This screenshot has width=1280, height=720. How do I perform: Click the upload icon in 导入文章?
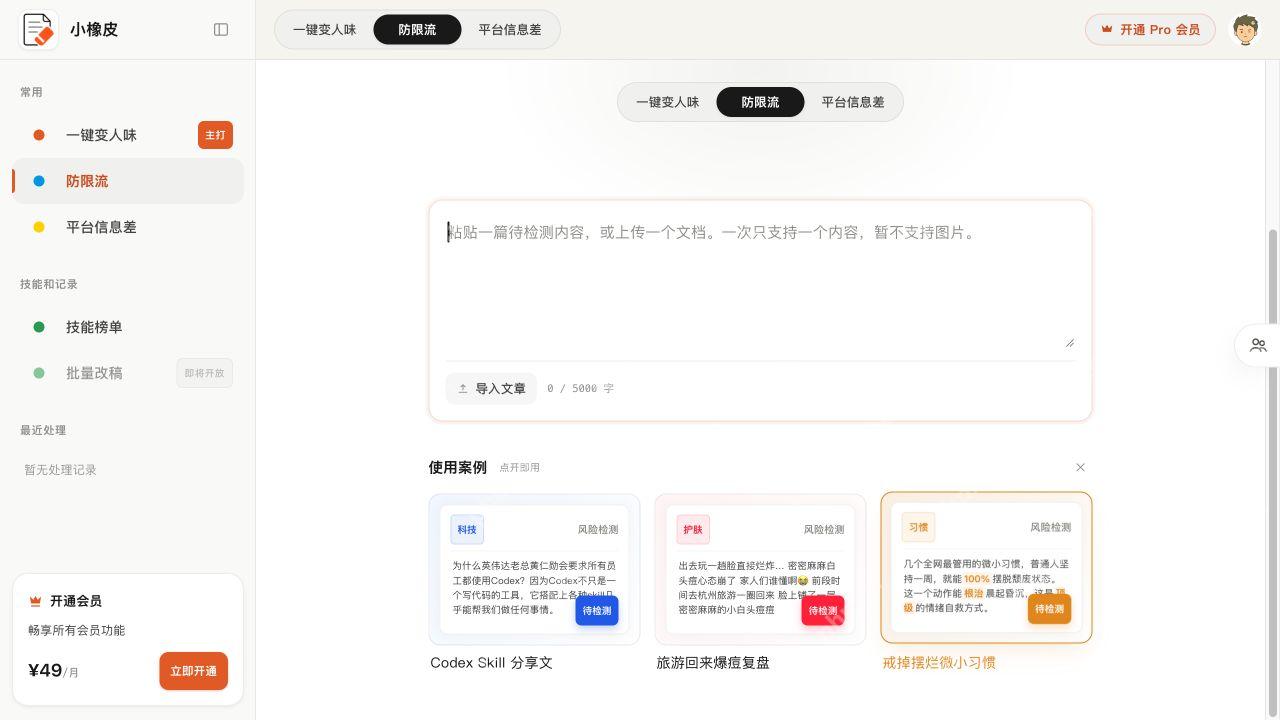tap(463, 388)
